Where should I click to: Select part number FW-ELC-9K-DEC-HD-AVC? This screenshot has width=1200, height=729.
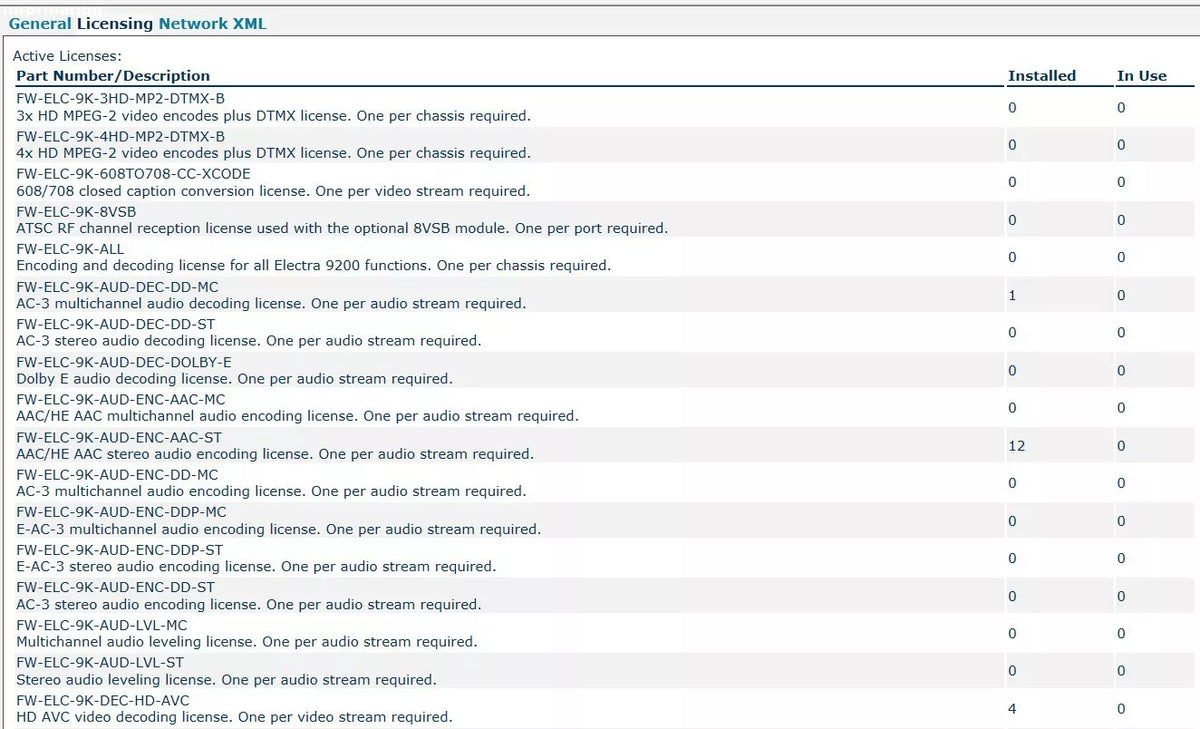[x=103, y=700]
